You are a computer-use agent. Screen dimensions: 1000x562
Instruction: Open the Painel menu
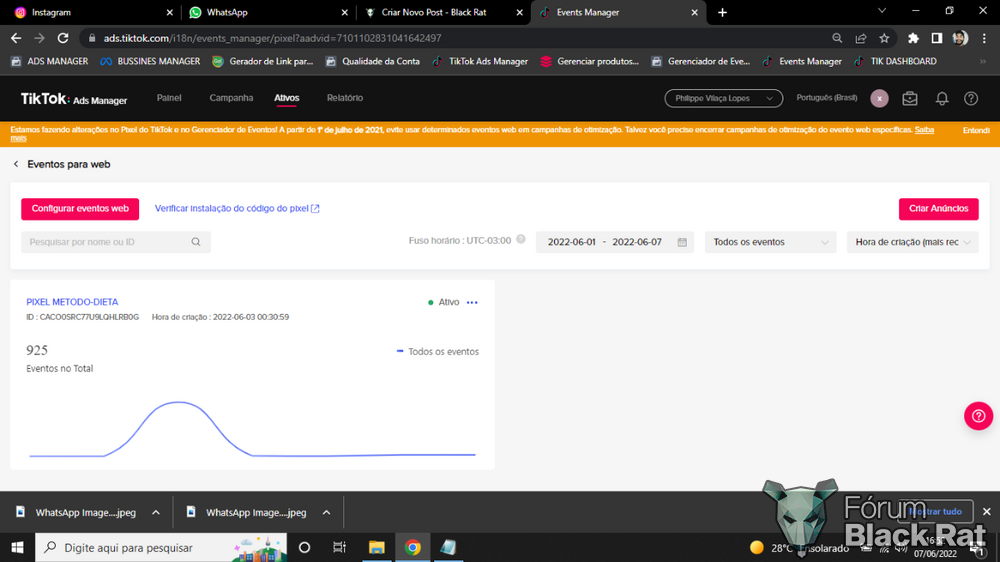169,98
